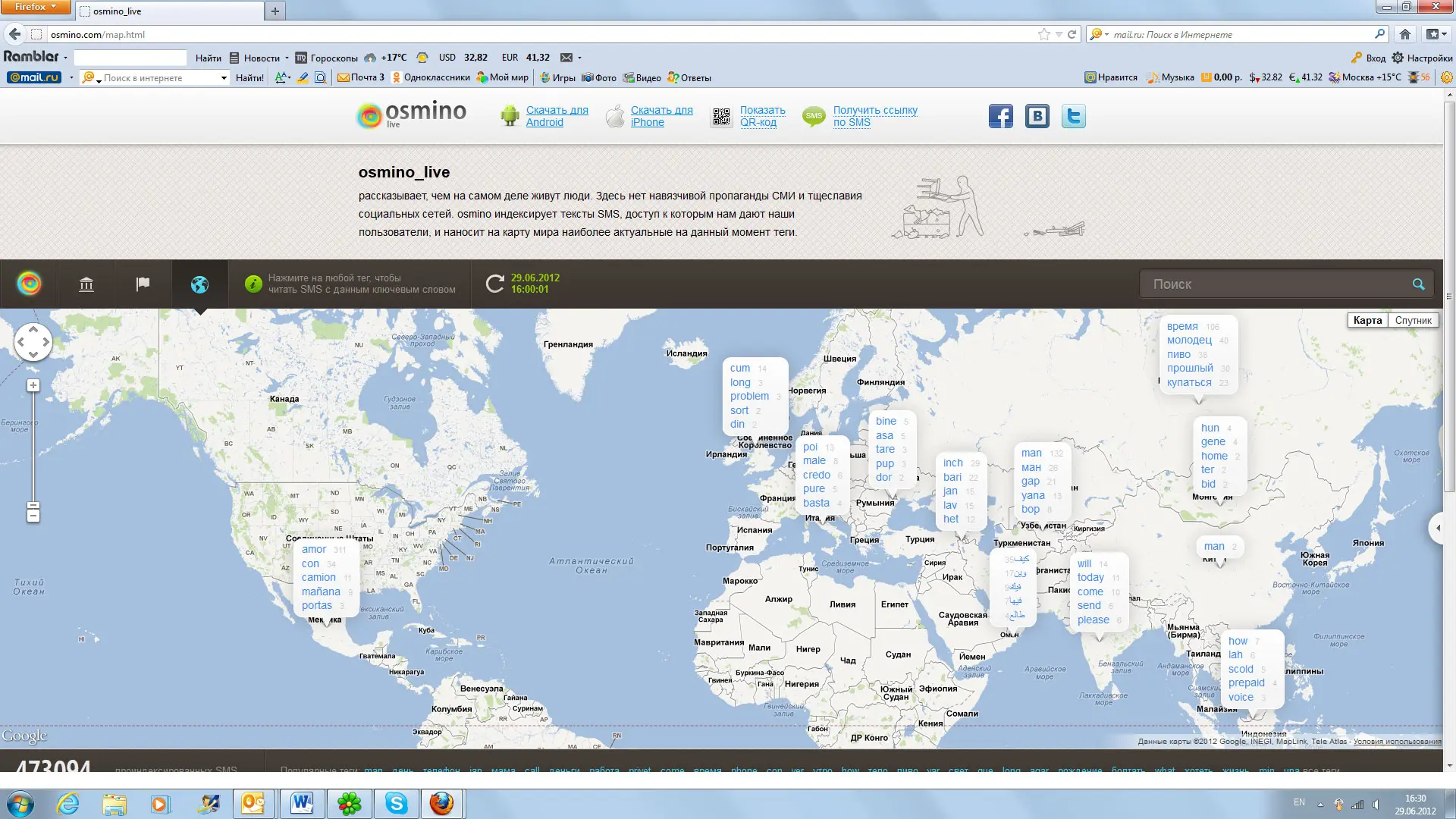Open the osmino rainbow circle view

pyautogui.click(x=30, y=284)
